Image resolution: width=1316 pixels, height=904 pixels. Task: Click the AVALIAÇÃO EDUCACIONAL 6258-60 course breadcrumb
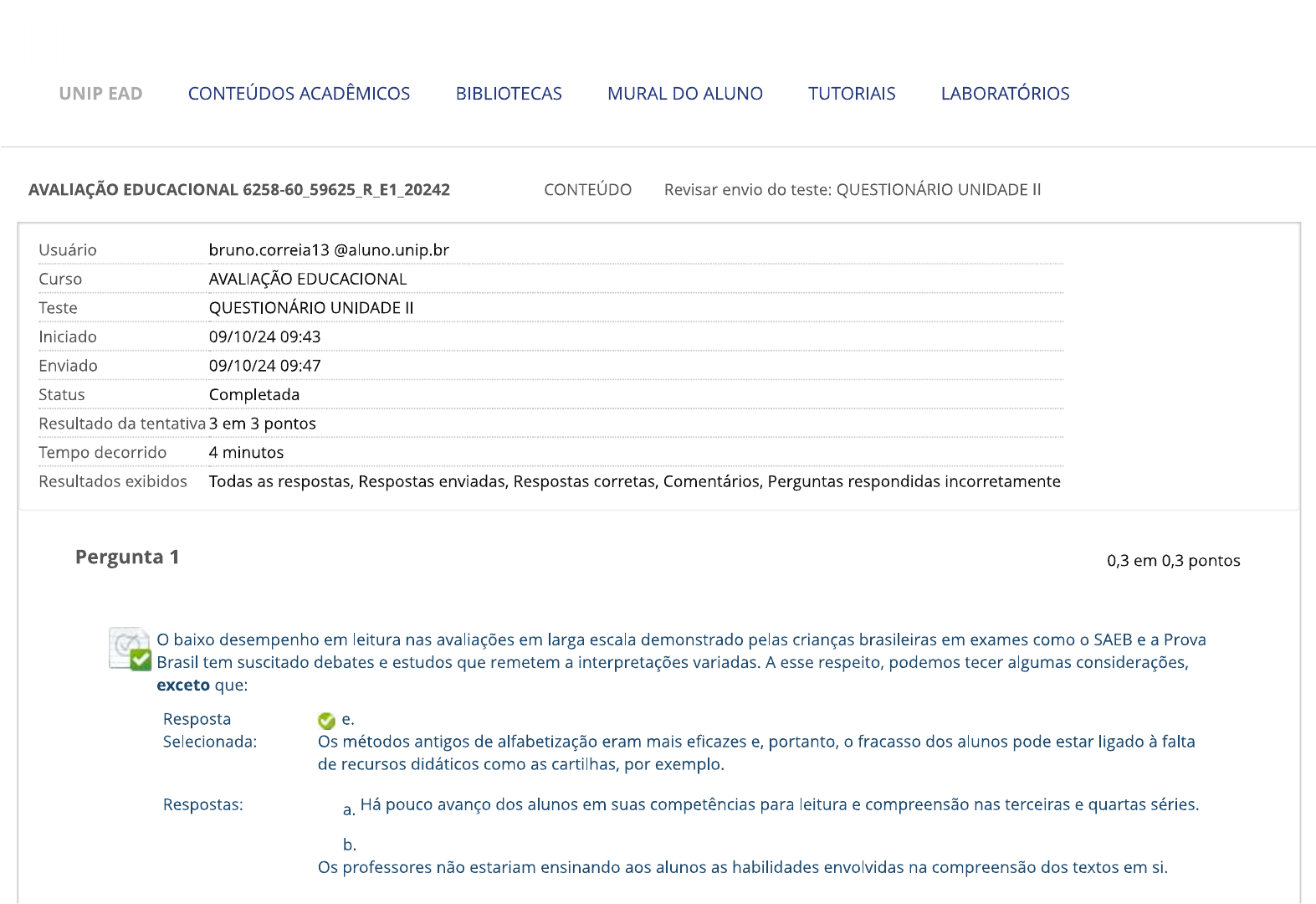tap(239, 190)
